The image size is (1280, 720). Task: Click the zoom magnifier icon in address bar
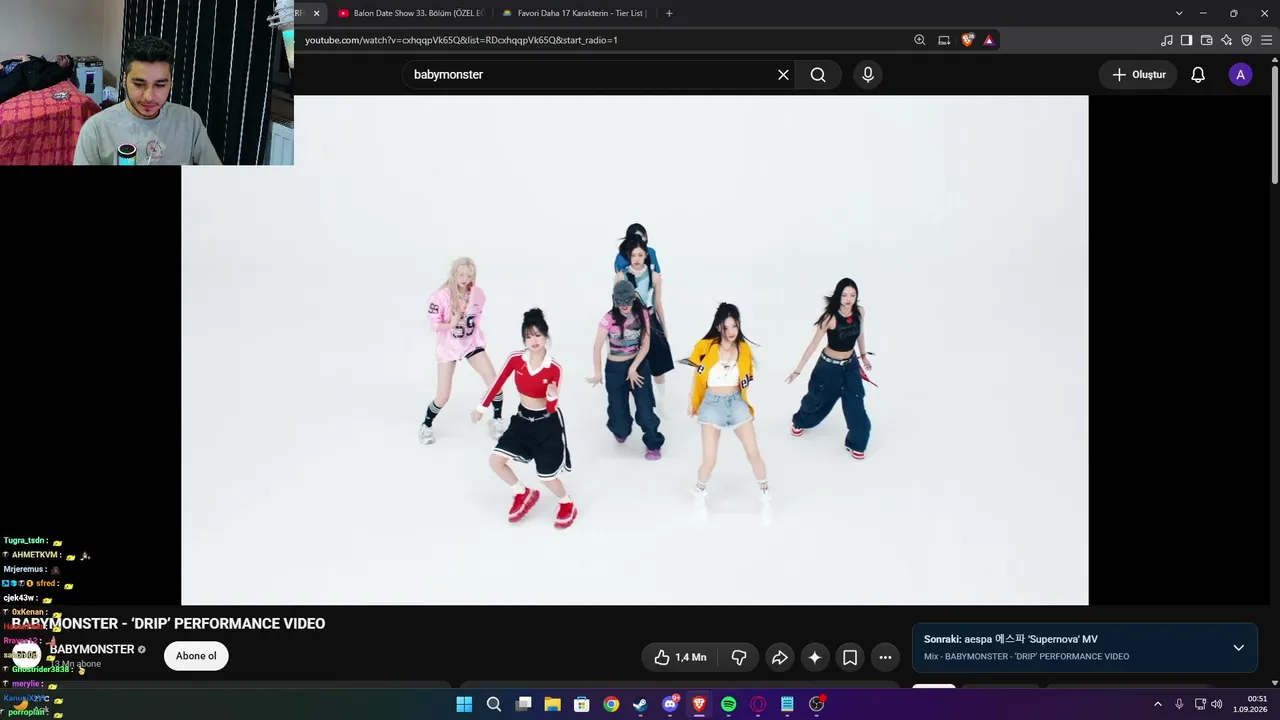coord(920,40)
